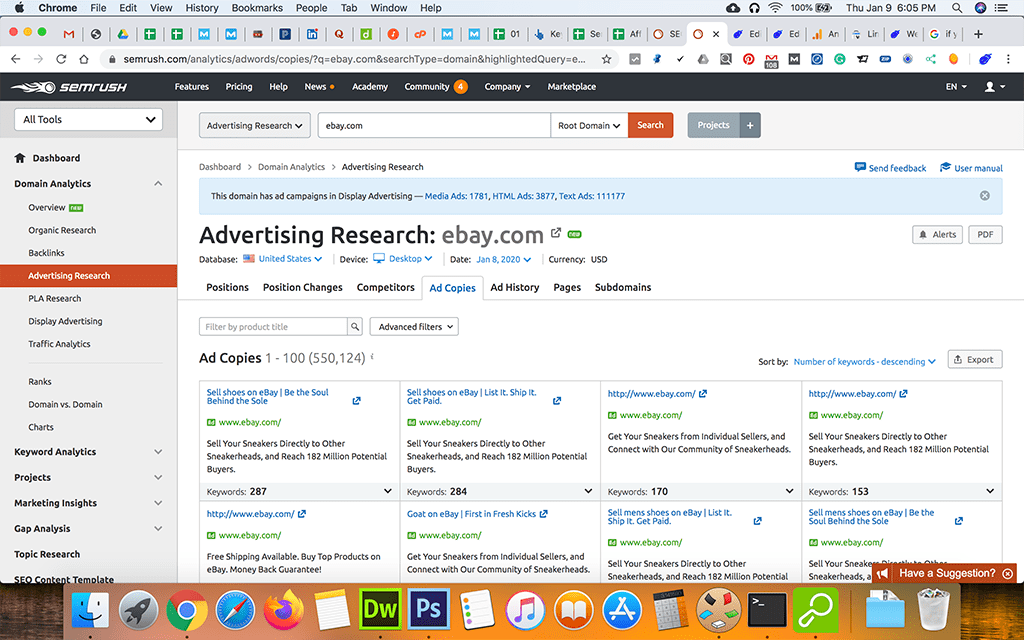The height and width of the screenshot is (640, 1024).
Task: Open the Bookmarks menu in menu bar
Action: [255, 8]
